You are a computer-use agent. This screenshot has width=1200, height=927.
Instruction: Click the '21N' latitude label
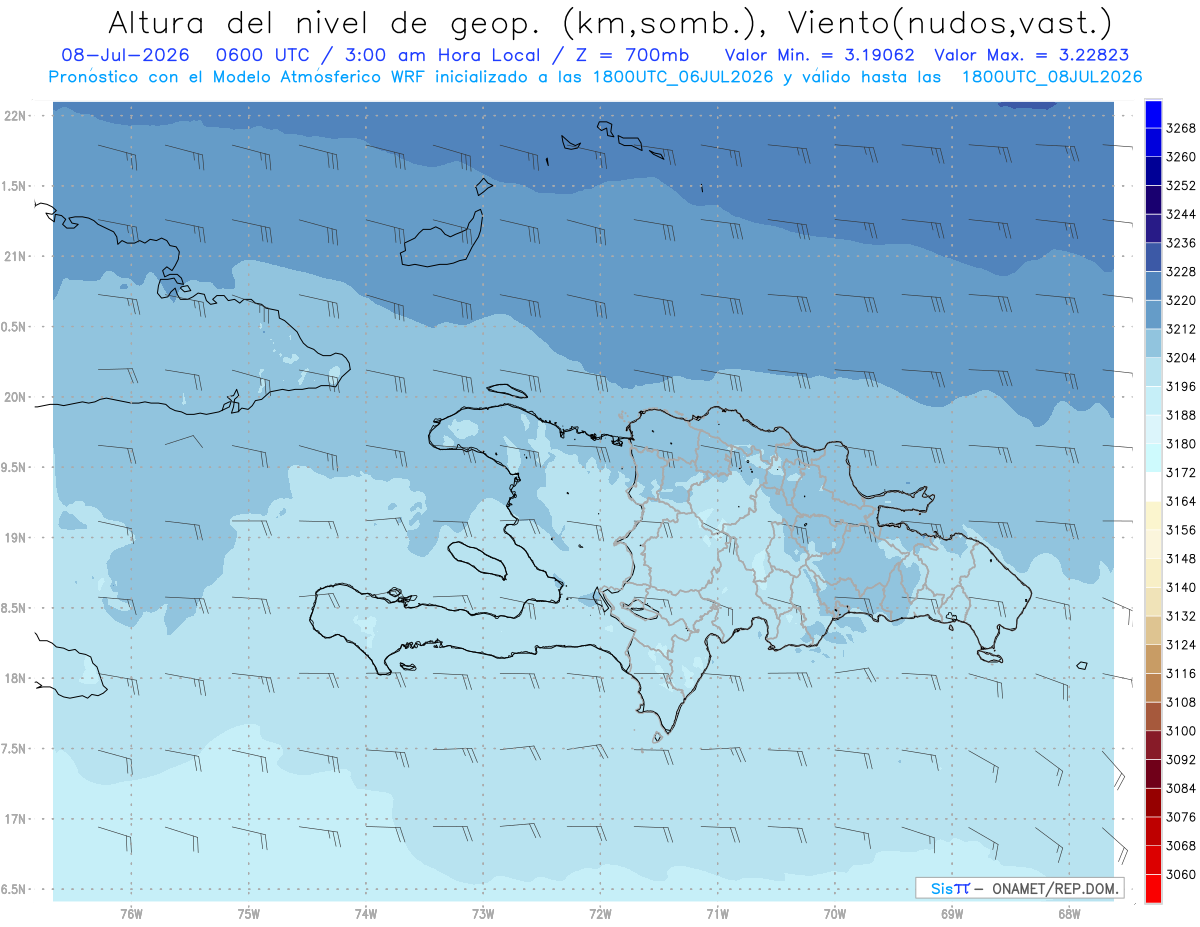click(15, 257)
